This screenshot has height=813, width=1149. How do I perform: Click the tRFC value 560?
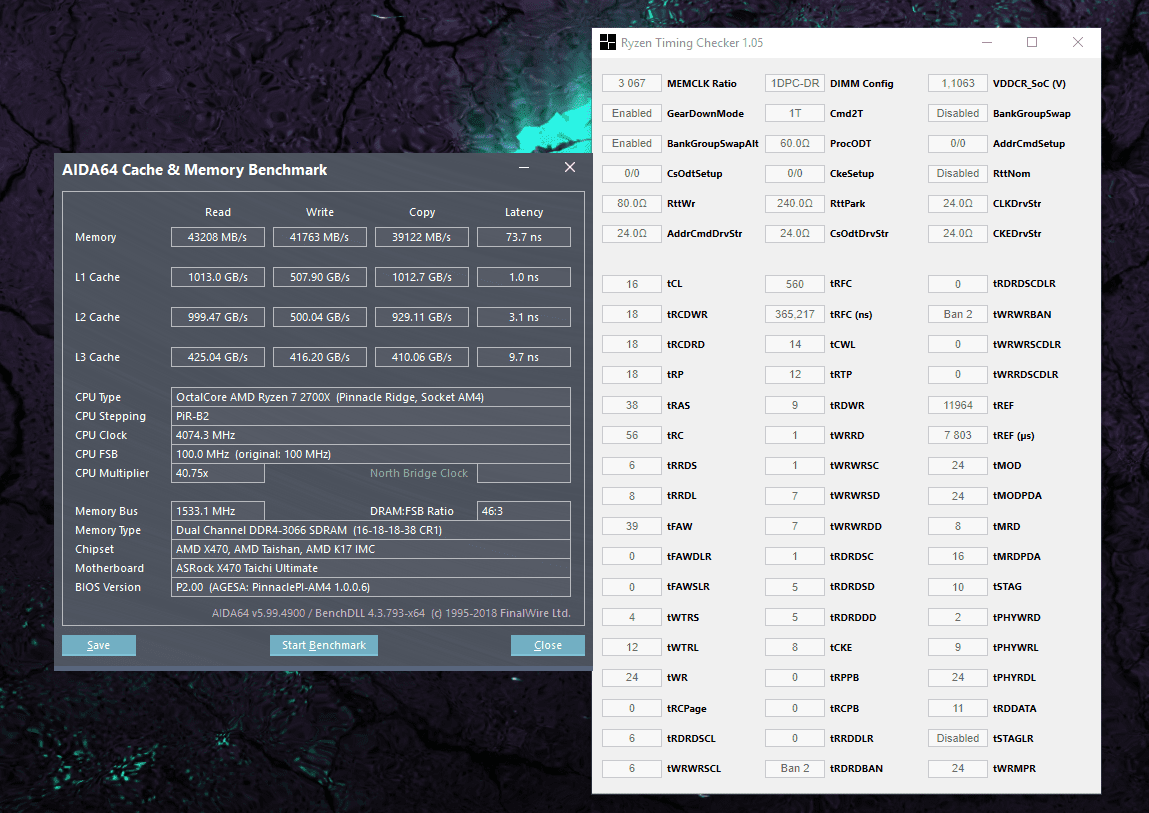tap(795, 284)
